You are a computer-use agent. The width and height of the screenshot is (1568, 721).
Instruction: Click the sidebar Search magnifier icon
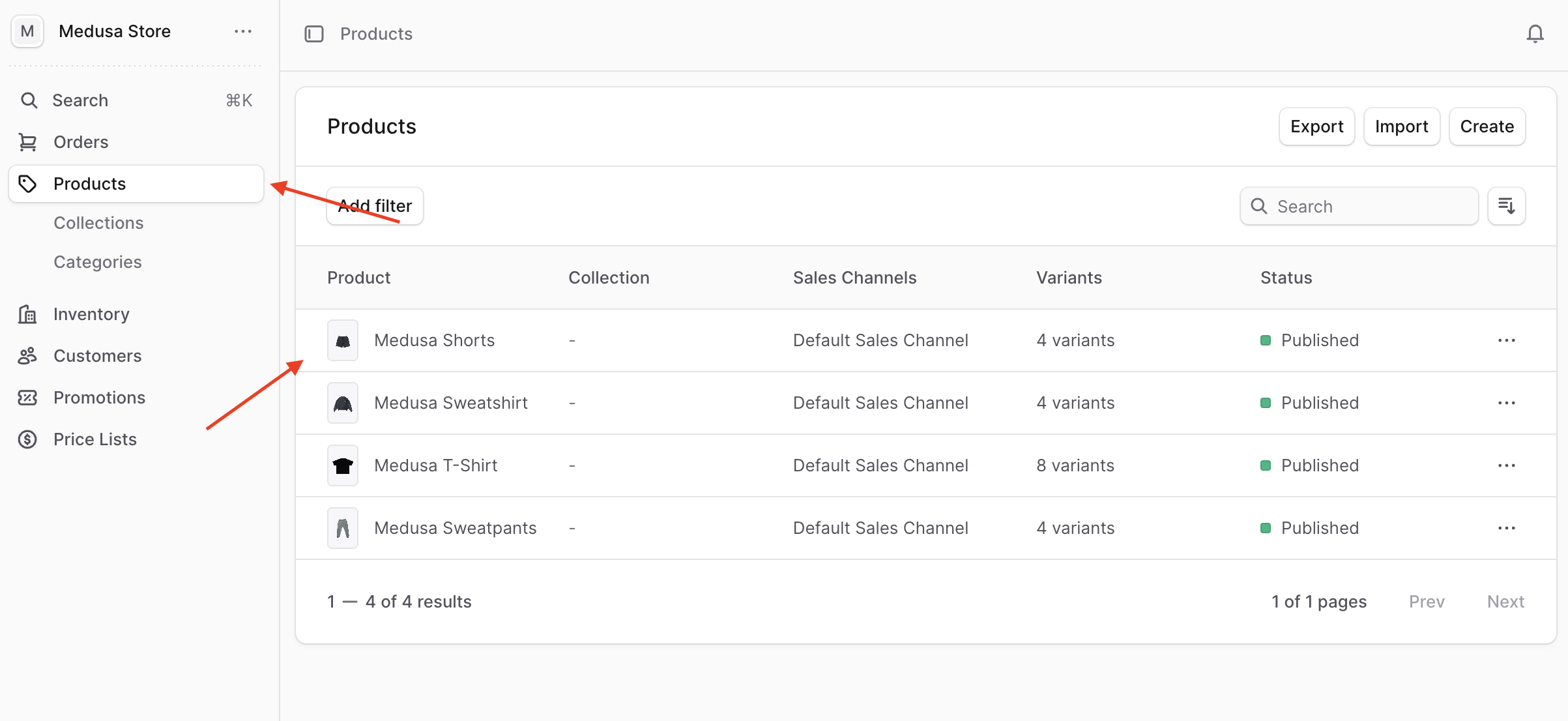point(29,100)
